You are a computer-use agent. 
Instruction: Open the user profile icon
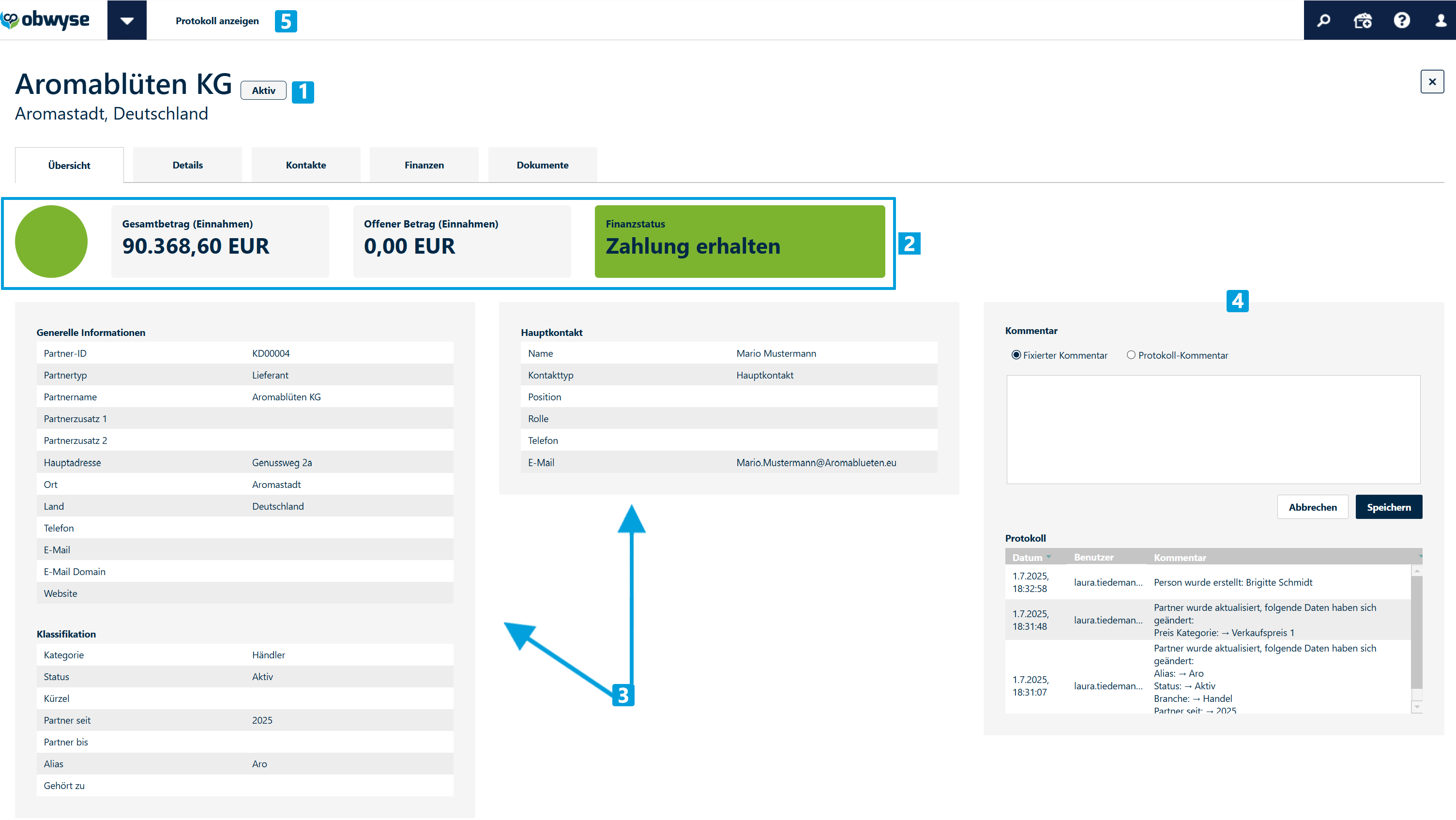point(1440,20)
